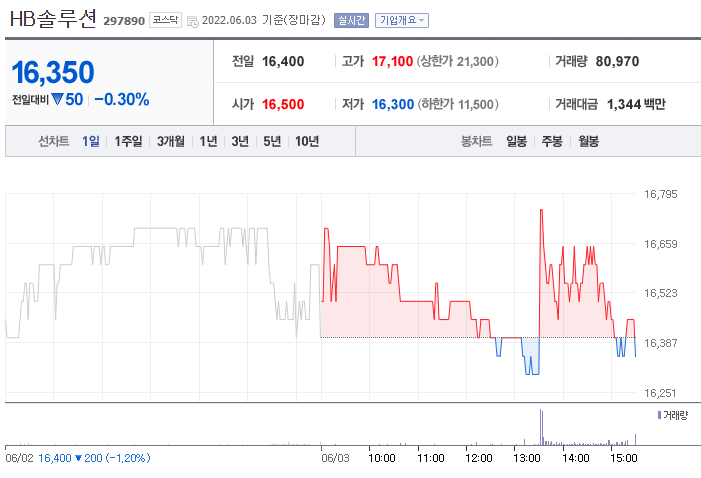Click the 거래대금 value 1,344 백만
This screenshot has height=478, width=701.
tap(636, 104)
